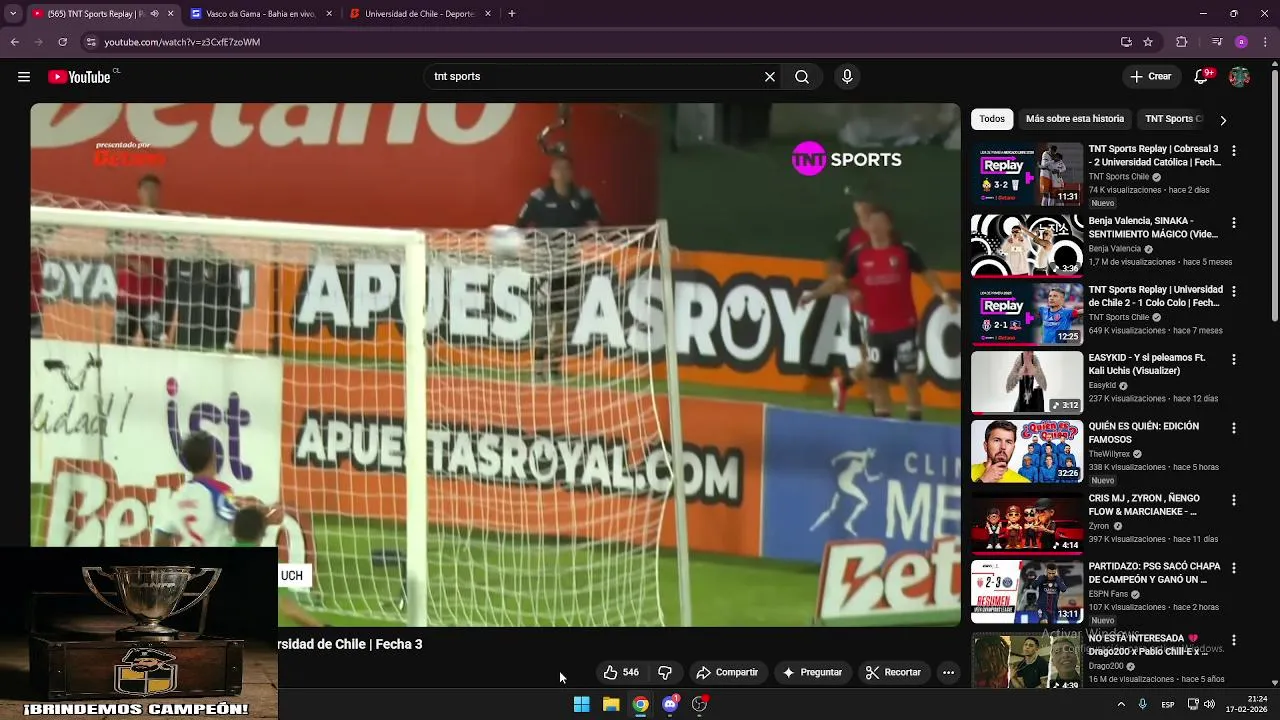Open the YouTube guide hamburger menu
1280x720 pixels.
pyautogui.click(x=24, y=77)
